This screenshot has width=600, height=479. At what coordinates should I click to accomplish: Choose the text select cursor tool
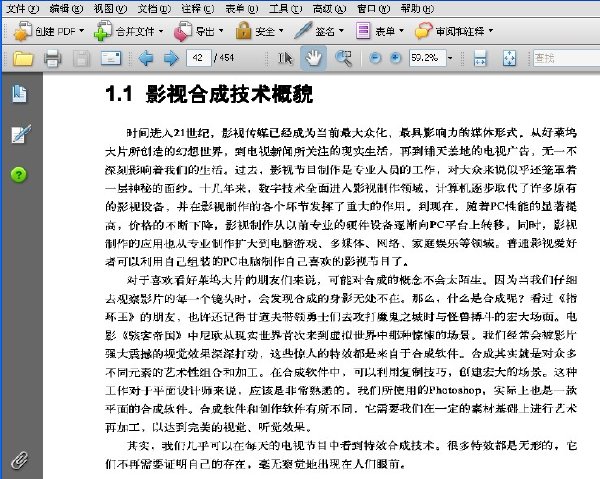[285, 58]
